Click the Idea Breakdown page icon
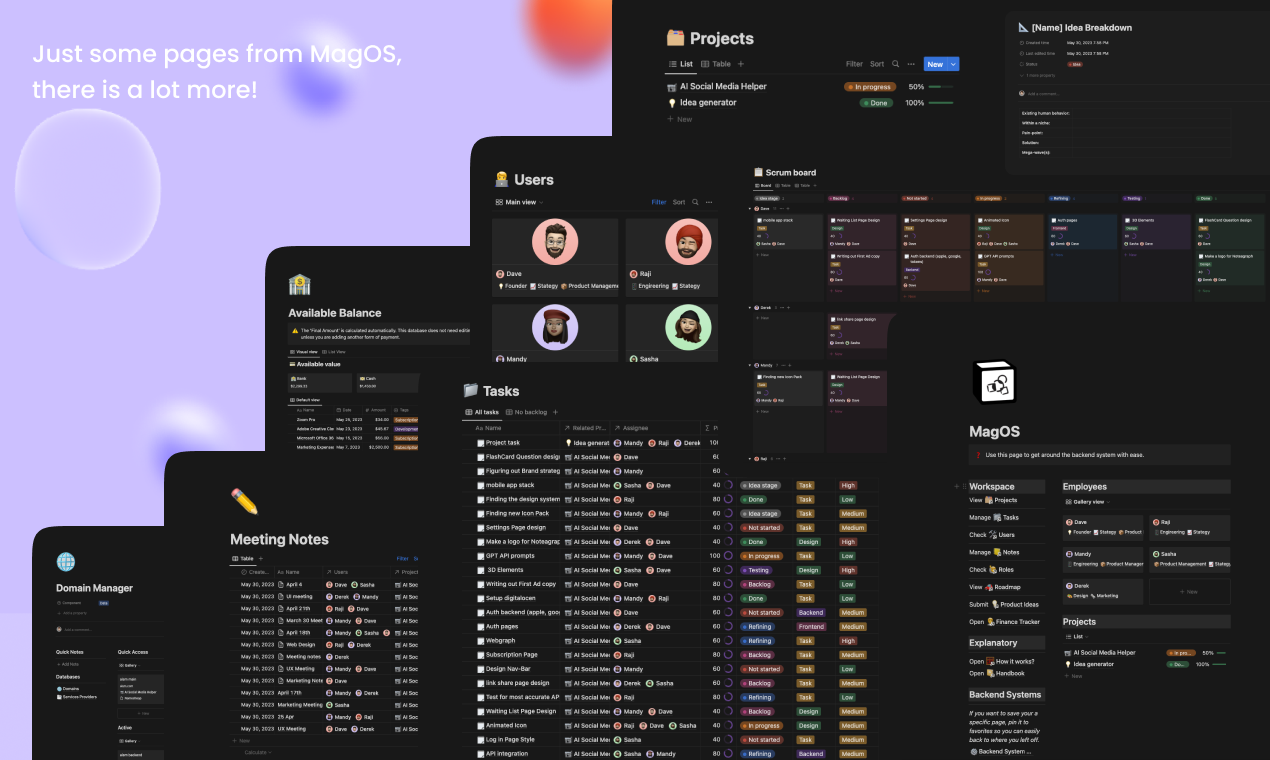1270x760 pixels. click(x=1023, y=27)
